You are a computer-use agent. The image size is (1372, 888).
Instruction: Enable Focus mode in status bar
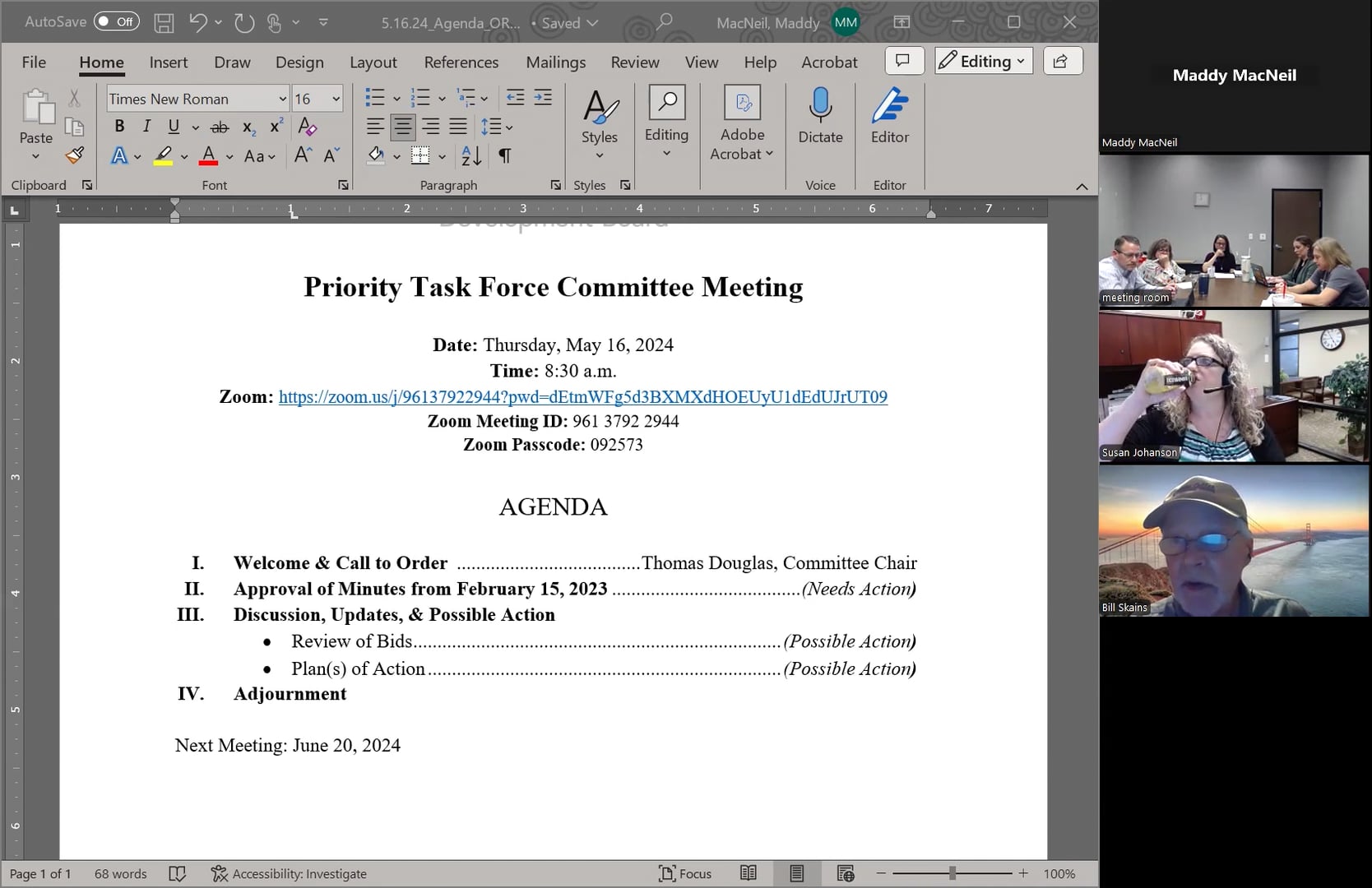pyautogui.click(x=686, y=873)
